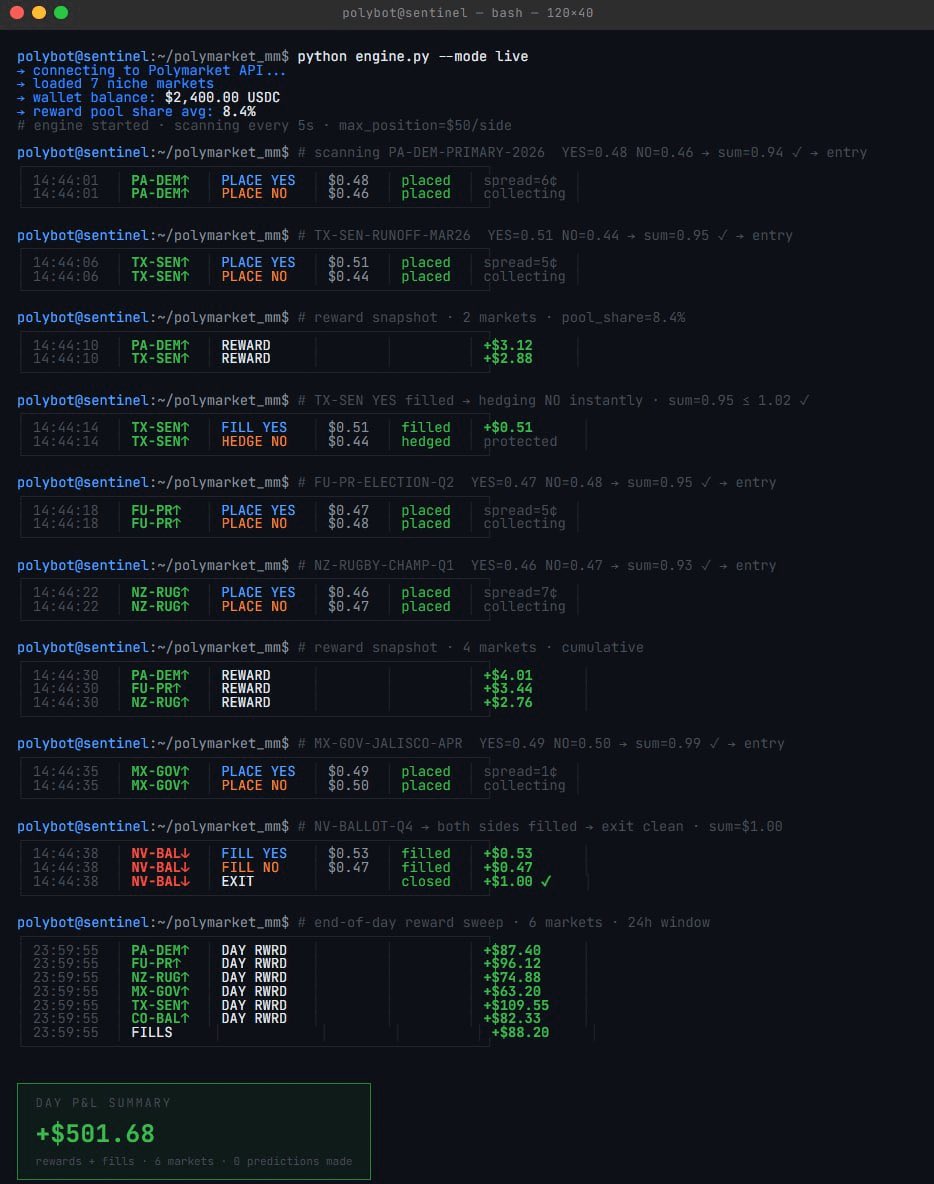
Task: Click the fill amount '+$0.51'
Action: [x=507, y=427]
